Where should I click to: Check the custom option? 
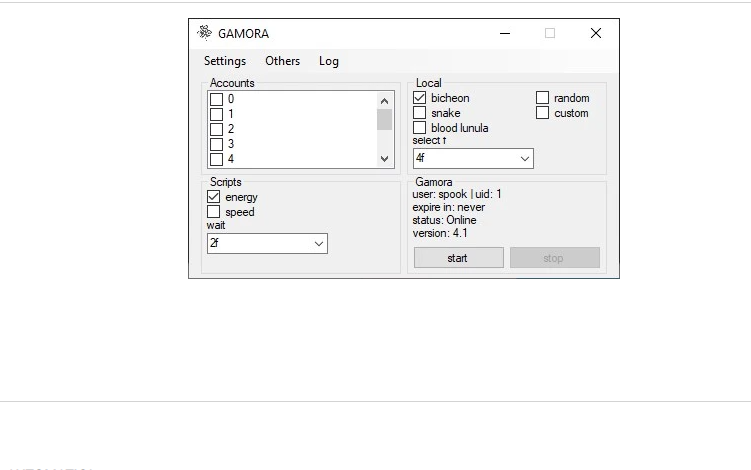click(543, 113)
